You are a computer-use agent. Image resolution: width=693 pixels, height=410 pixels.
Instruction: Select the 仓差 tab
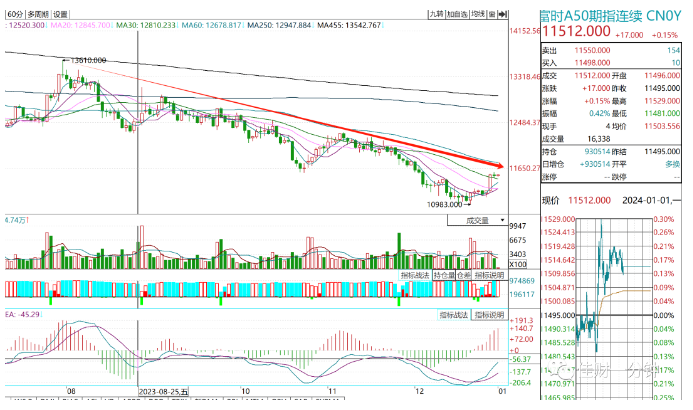(464, 275)
